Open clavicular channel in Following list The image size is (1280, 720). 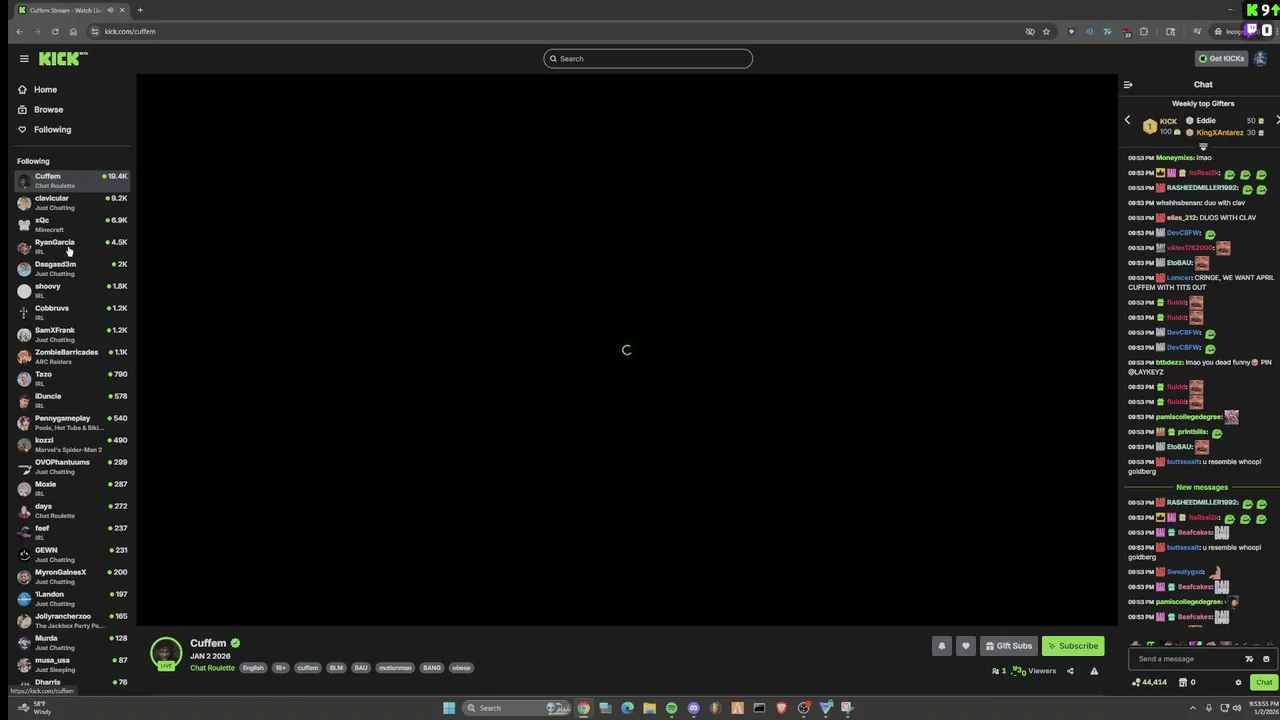coord(72,203)
